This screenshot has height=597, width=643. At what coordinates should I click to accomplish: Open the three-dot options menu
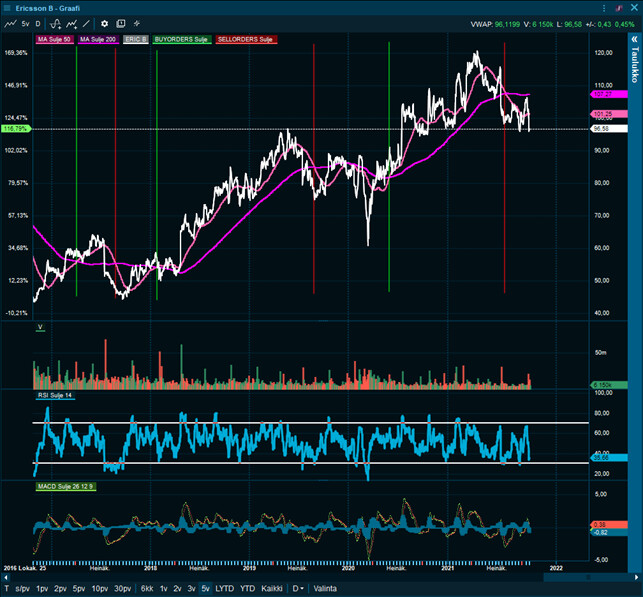tap(604, 8)
